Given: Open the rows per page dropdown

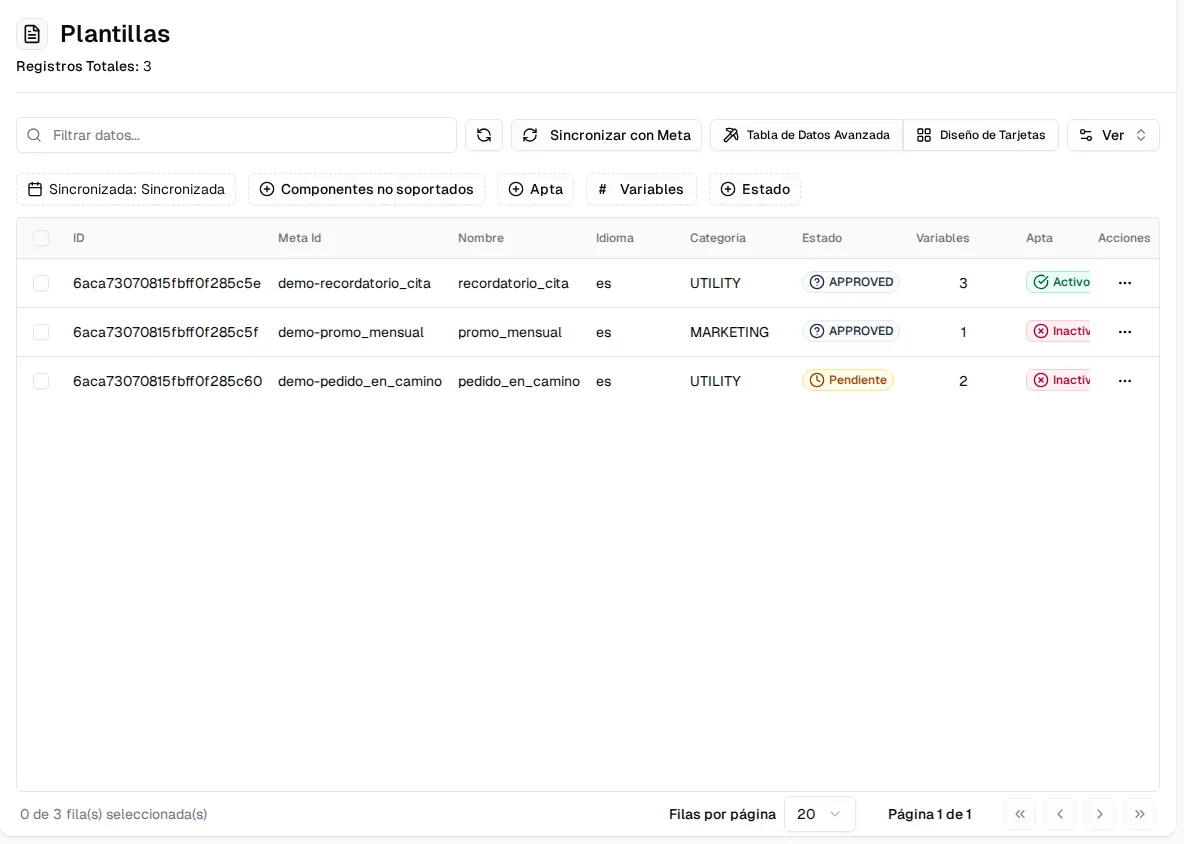Looking at the screenshot, I should 819,814.
